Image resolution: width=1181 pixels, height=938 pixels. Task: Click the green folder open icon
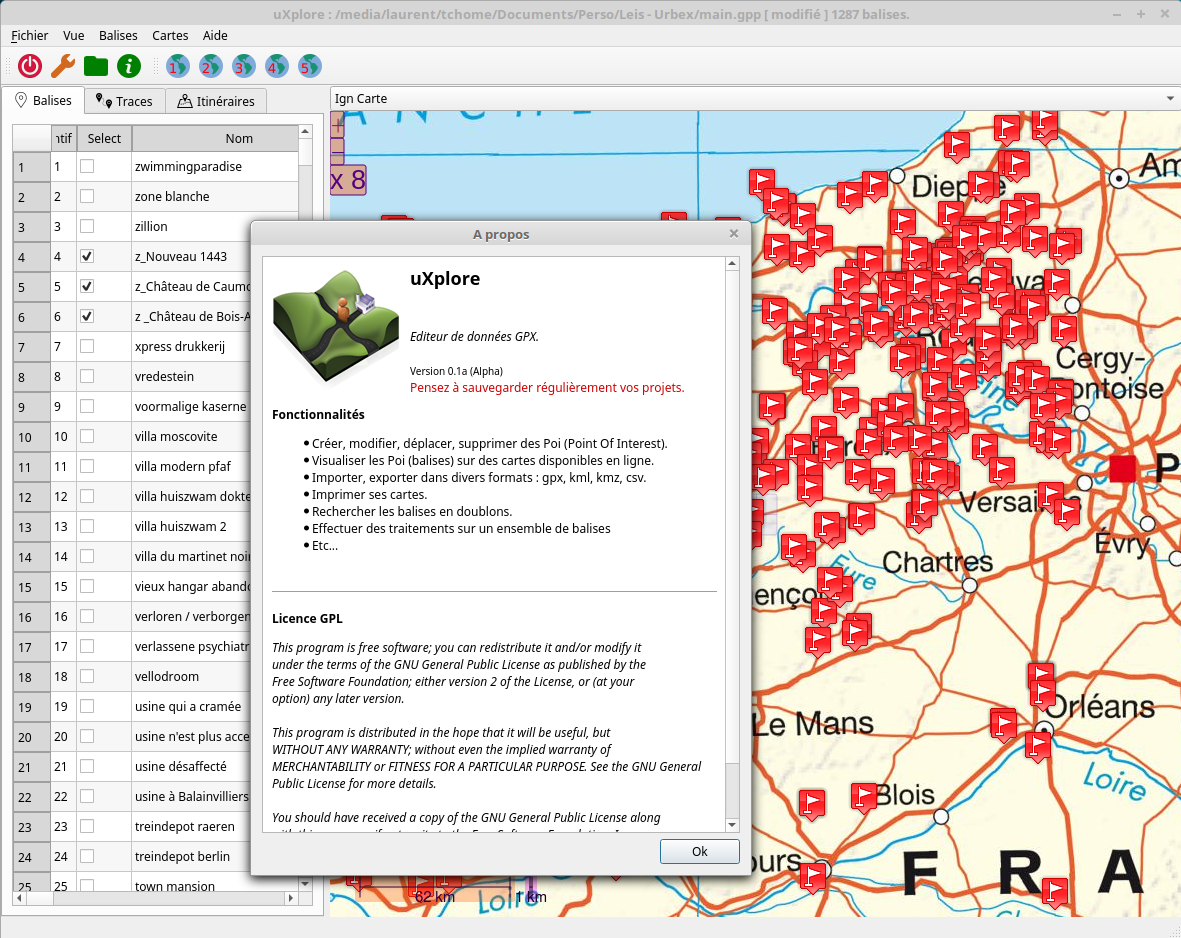pyautogui.click(x=96, y=66)
